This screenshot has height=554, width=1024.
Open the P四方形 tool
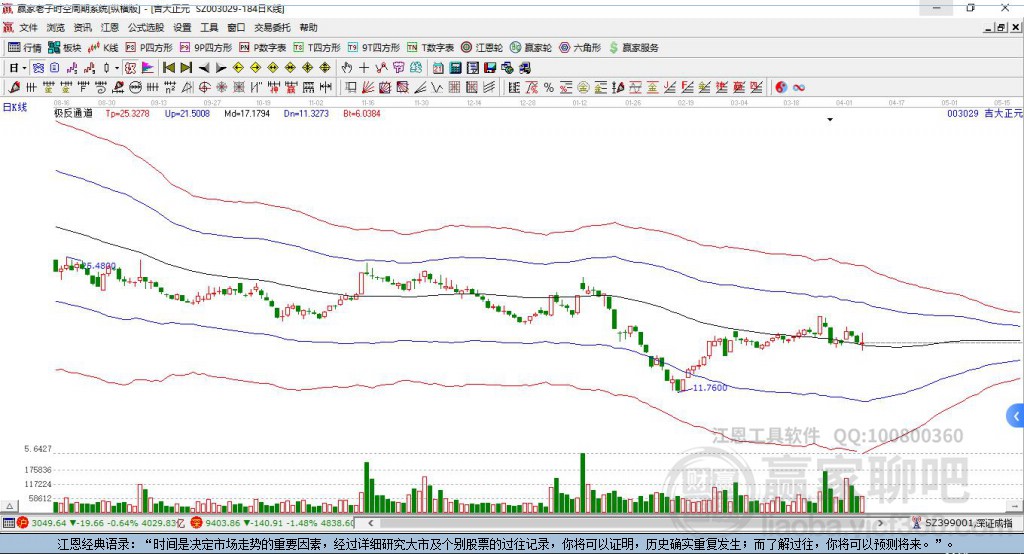click(149, 48)
